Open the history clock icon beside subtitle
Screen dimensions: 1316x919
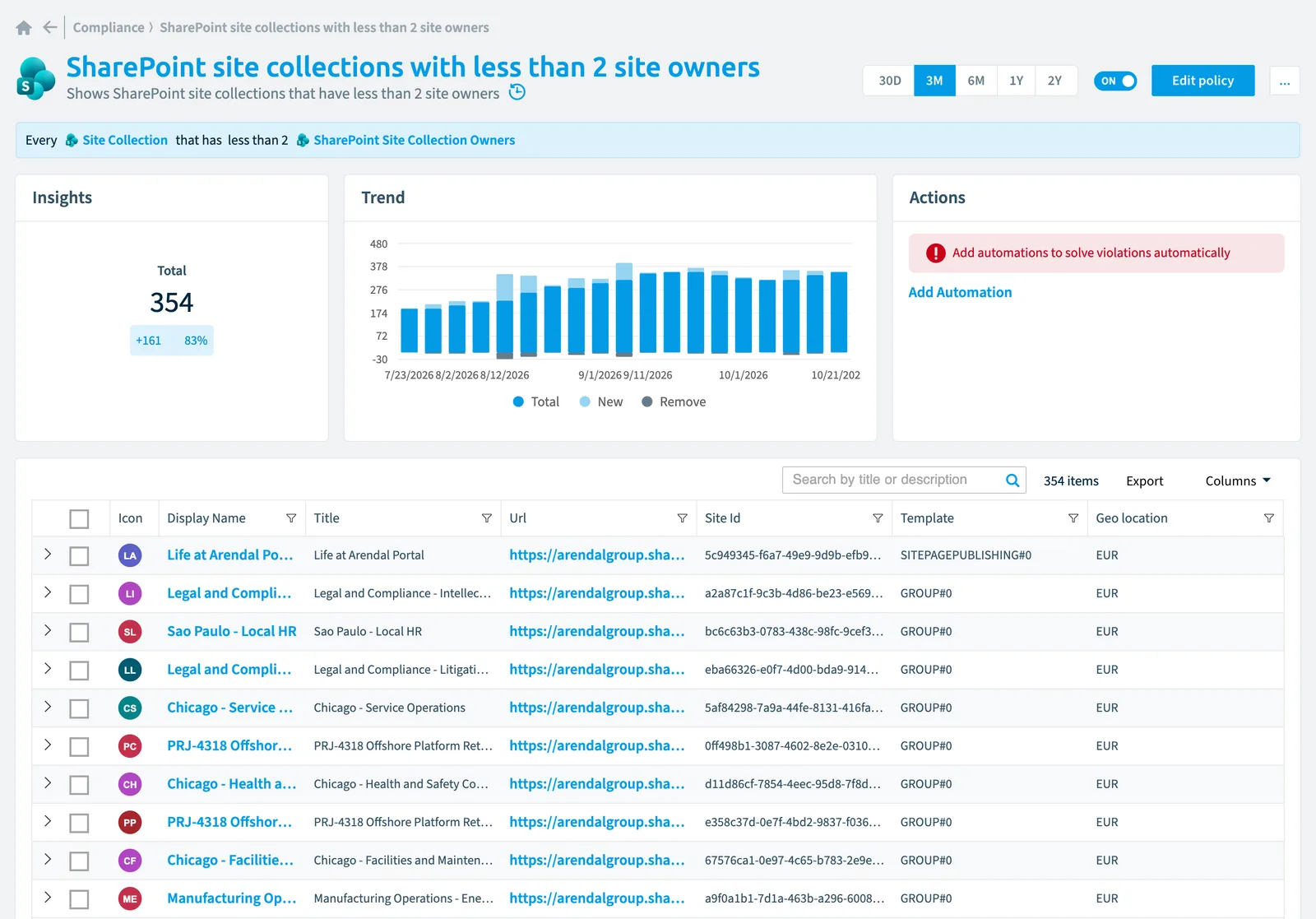point(517,92)
